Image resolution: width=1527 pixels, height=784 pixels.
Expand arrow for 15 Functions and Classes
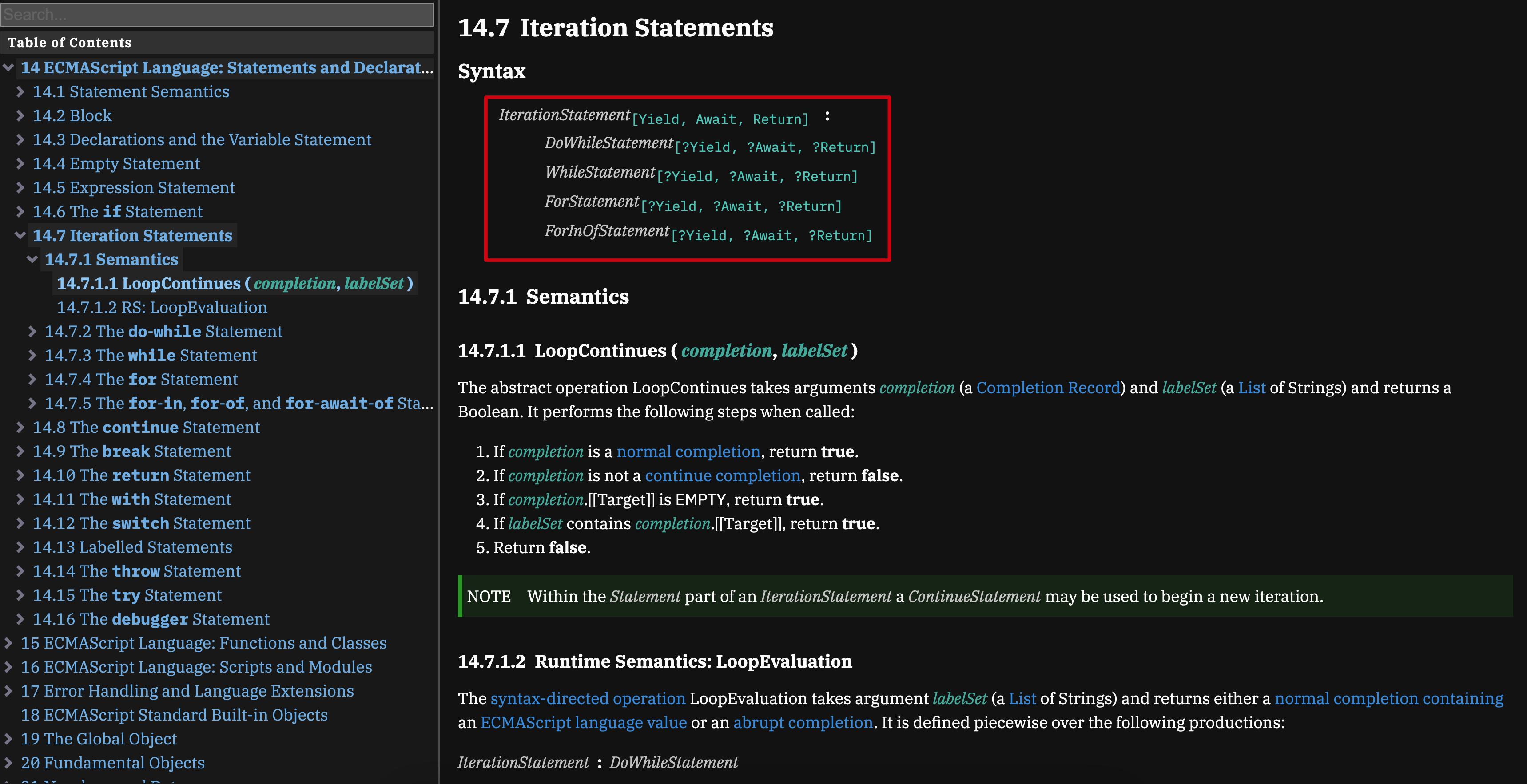coord(8,643)
